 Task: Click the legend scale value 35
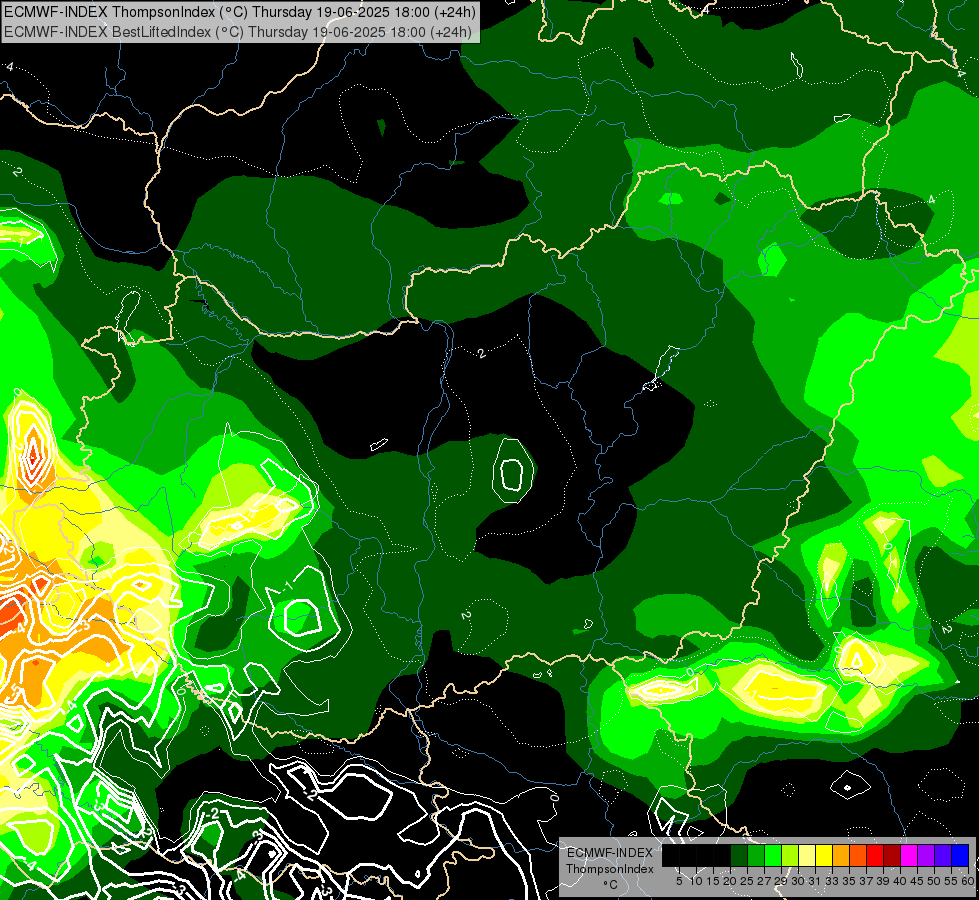click(849, 881)
